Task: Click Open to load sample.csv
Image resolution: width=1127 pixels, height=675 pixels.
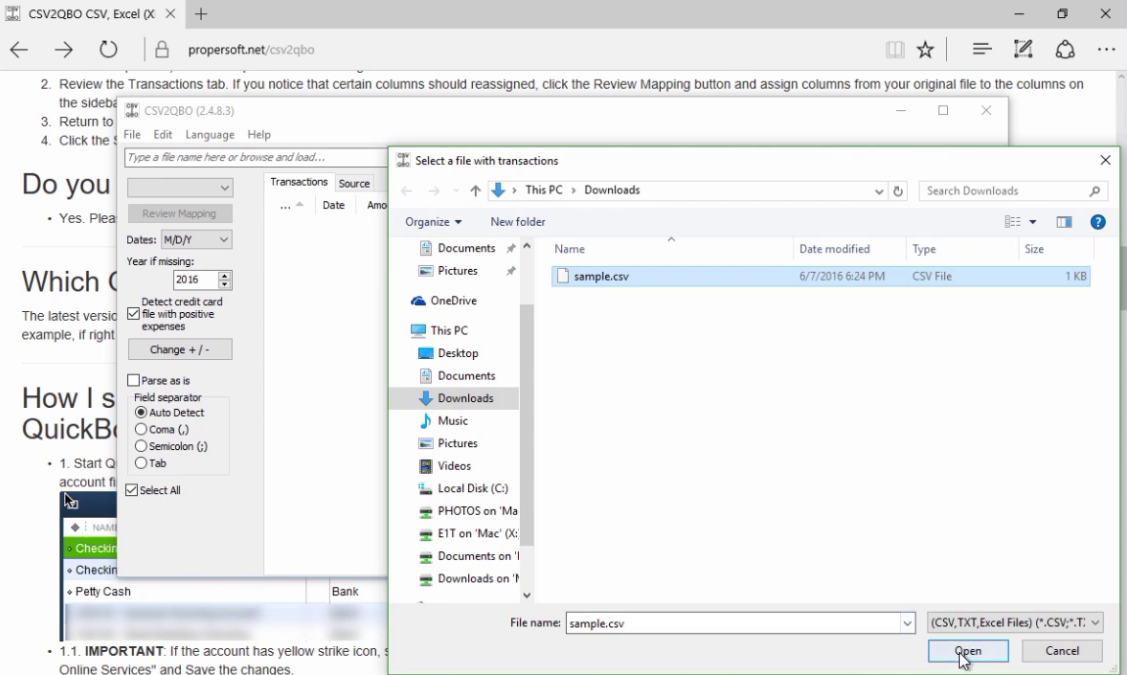Action: pos(968,651)
